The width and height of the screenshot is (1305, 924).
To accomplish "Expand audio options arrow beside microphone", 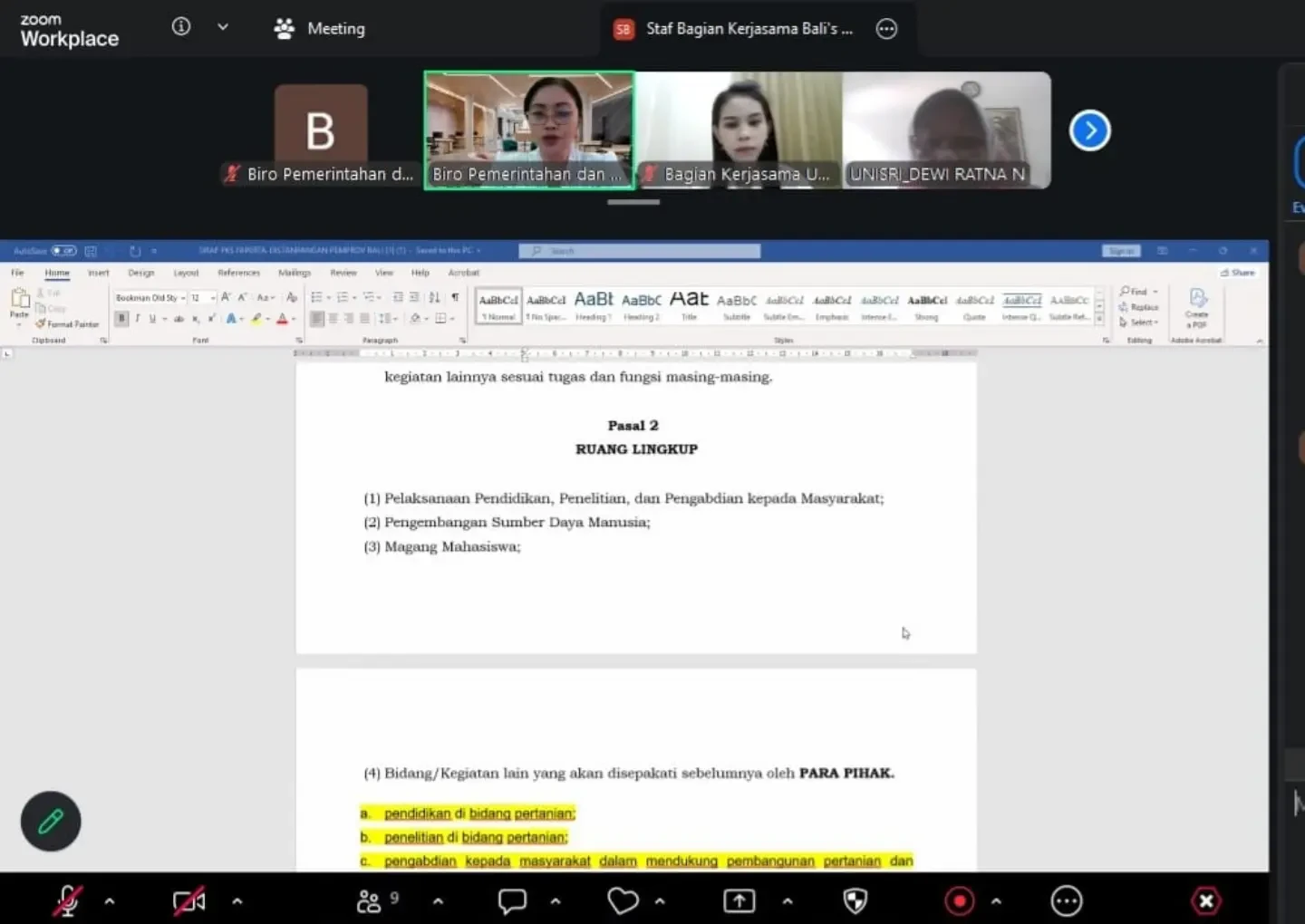I will (110, 901).
